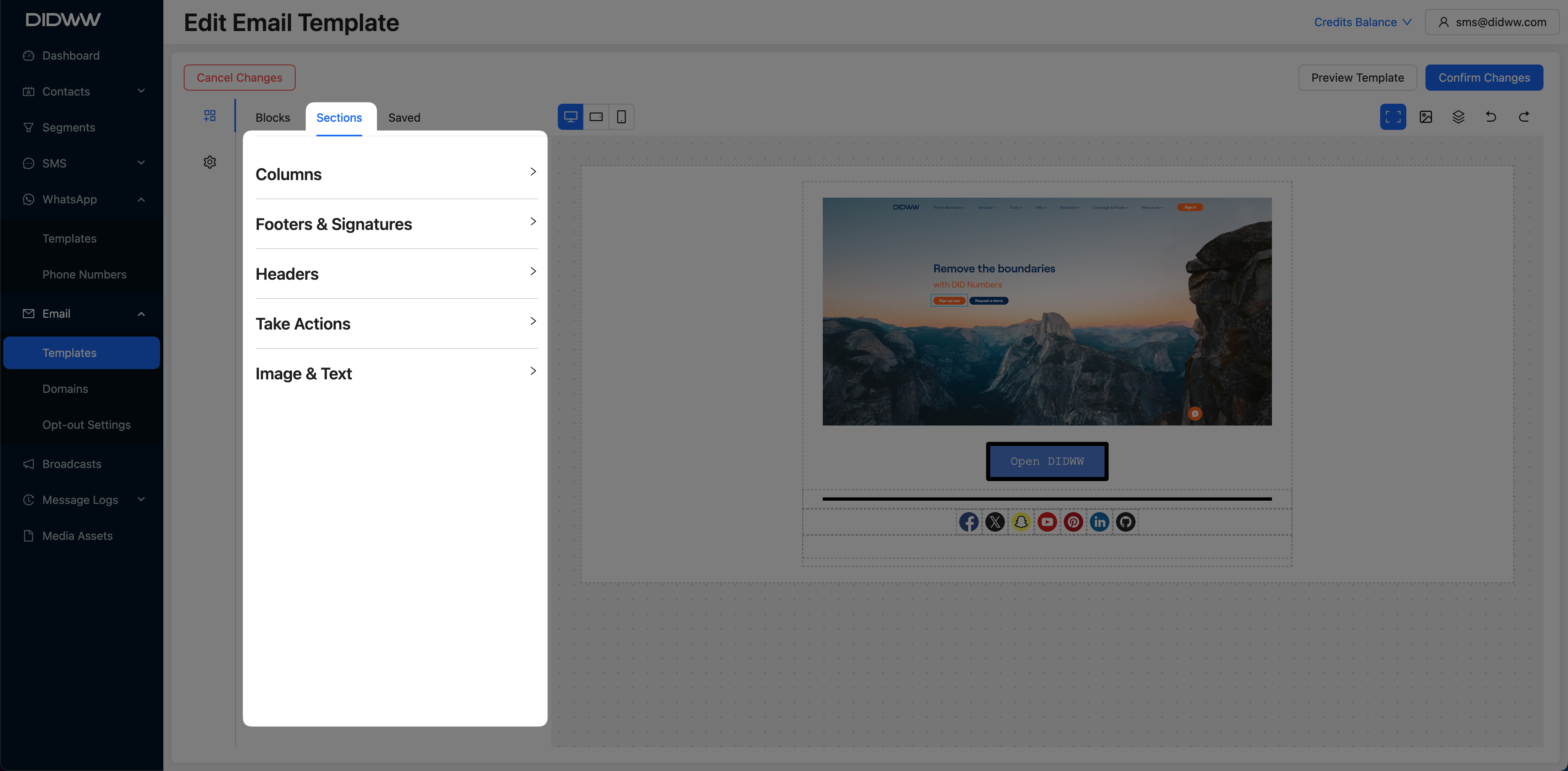Open the settings gear in editor rail
Viewport: 1568px width, 771px height.
(x=209, y=163)
